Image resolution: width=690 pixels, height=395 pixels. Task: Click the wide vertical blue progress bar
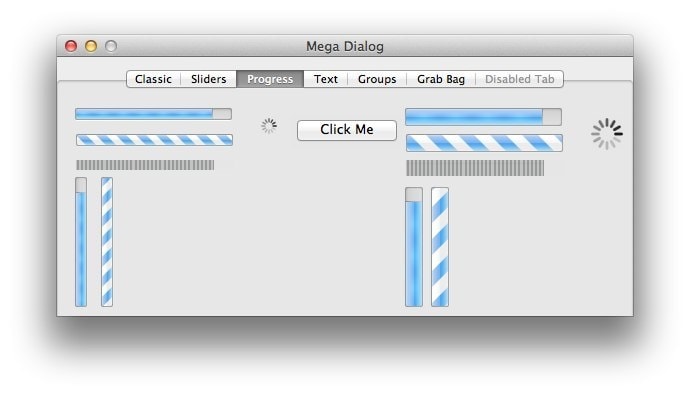(x=414, y=247)
